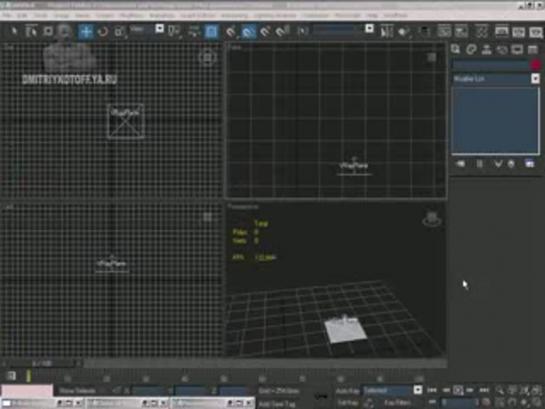Viewport: 545px width, 409px height.
Task: Open the Modify tab in command panel
Action: tap(471, 49)
